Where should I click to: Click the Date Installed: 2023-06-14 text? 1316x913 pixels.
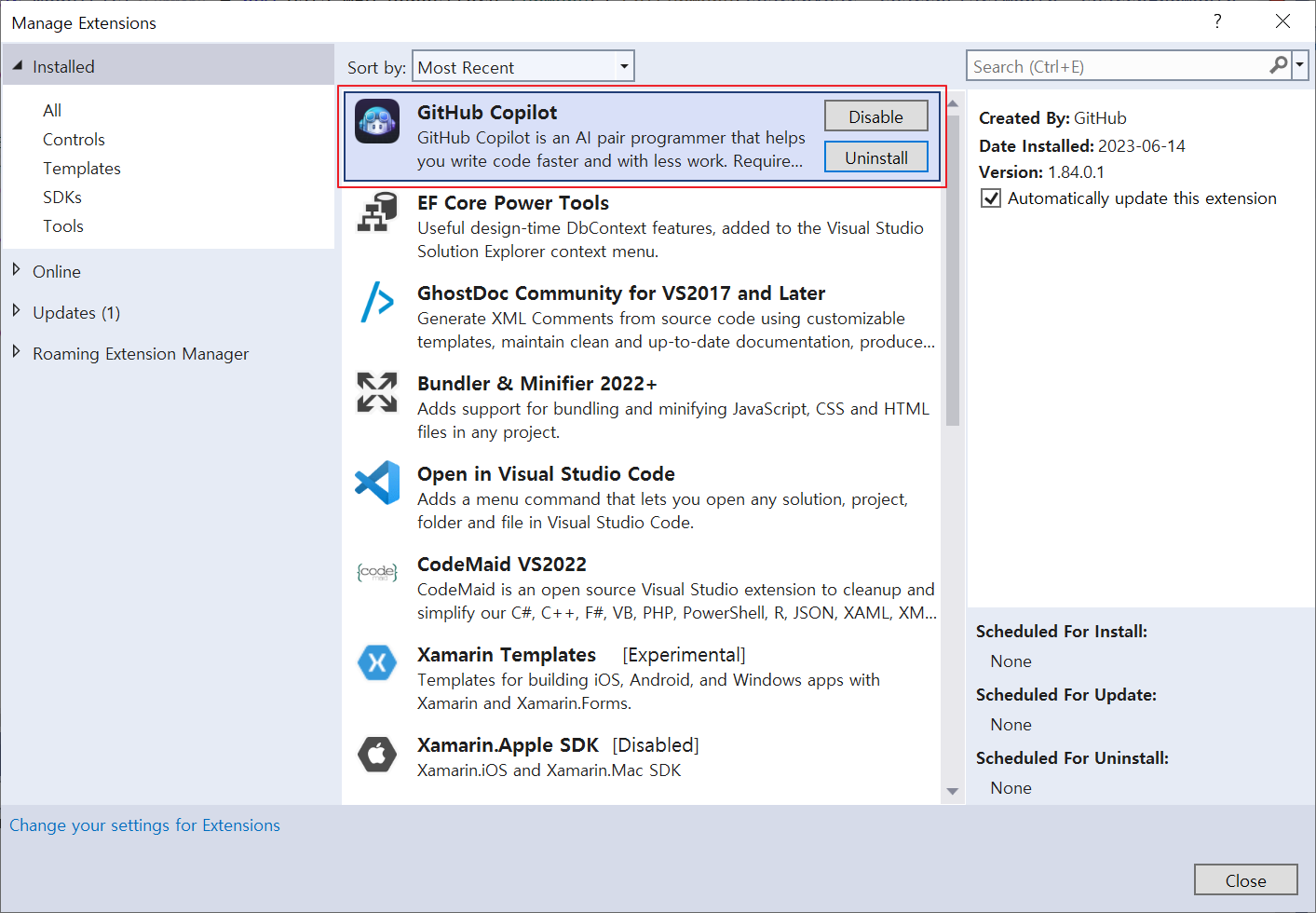click(1082, 145)
